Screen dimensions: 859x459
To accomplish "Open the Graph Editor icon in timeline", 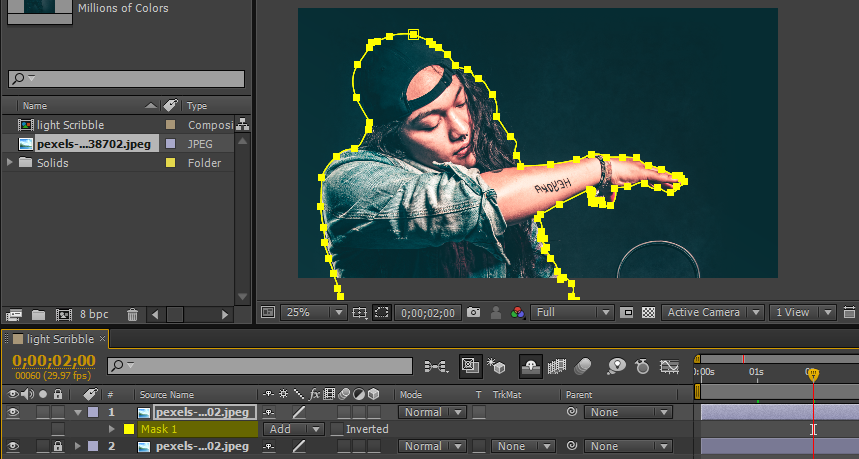I will pos(669,366).
